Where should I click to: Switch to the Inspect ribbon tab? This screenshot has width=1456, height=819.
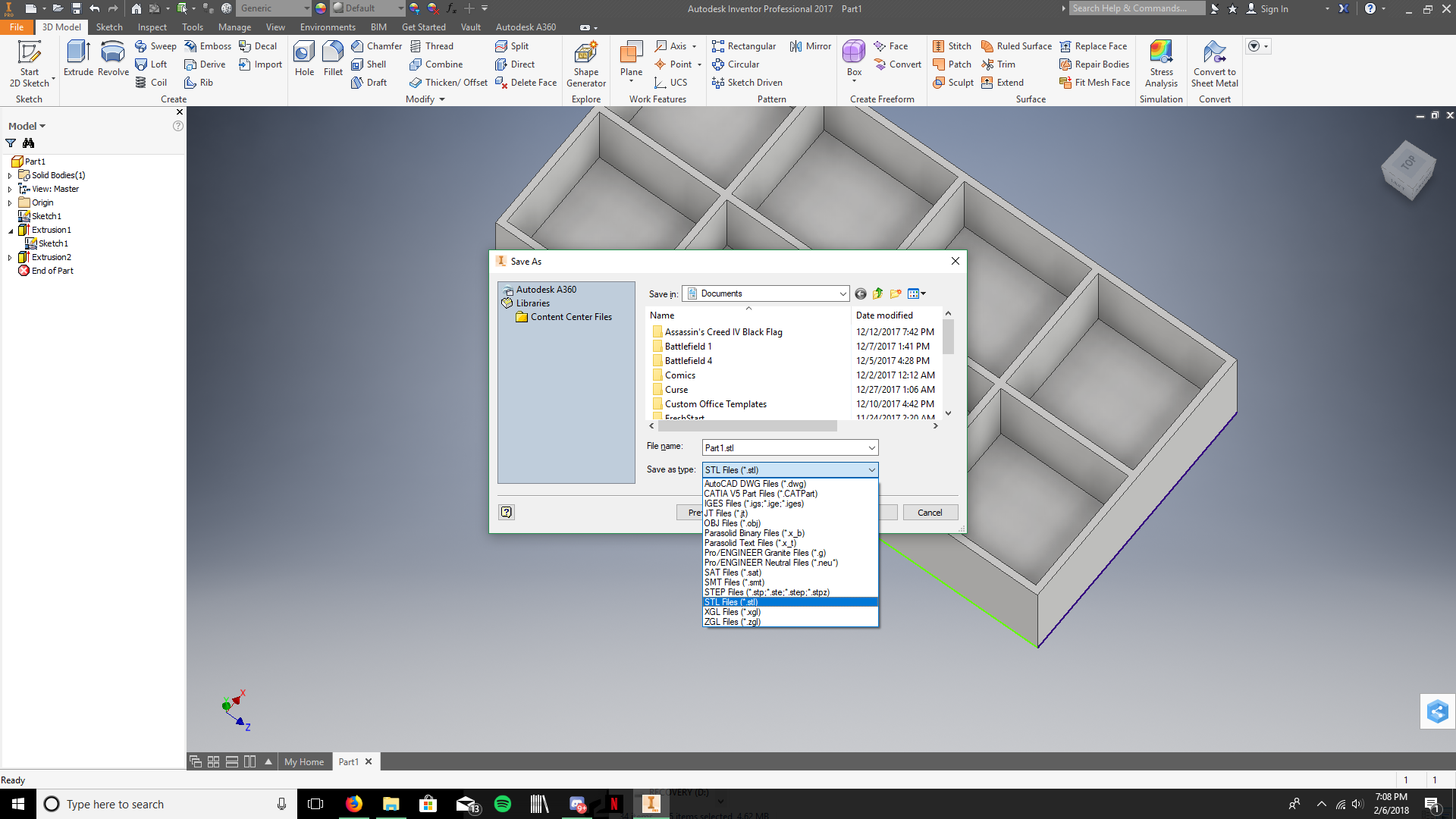(x=152, y=27)
